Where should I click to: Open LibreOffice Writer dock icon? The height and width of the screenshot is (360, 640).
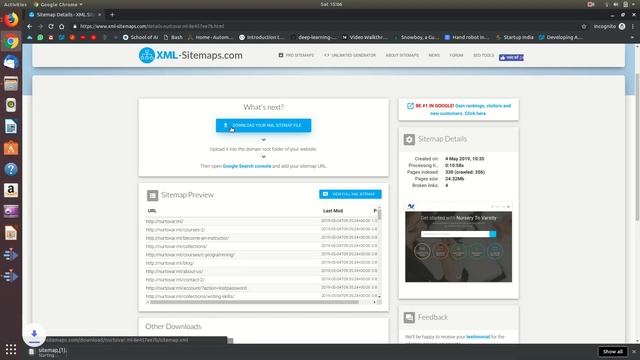point(11,127)
